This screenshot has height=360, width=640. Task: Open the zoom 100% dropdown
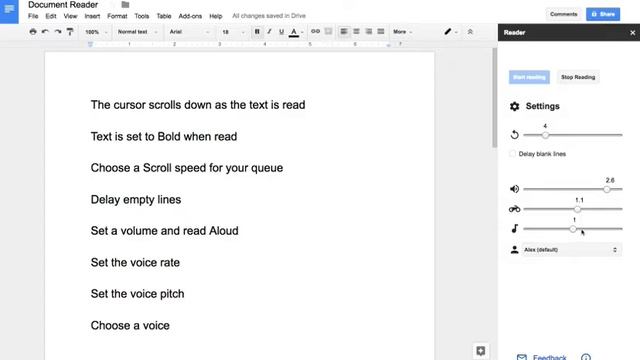point(96,32)
